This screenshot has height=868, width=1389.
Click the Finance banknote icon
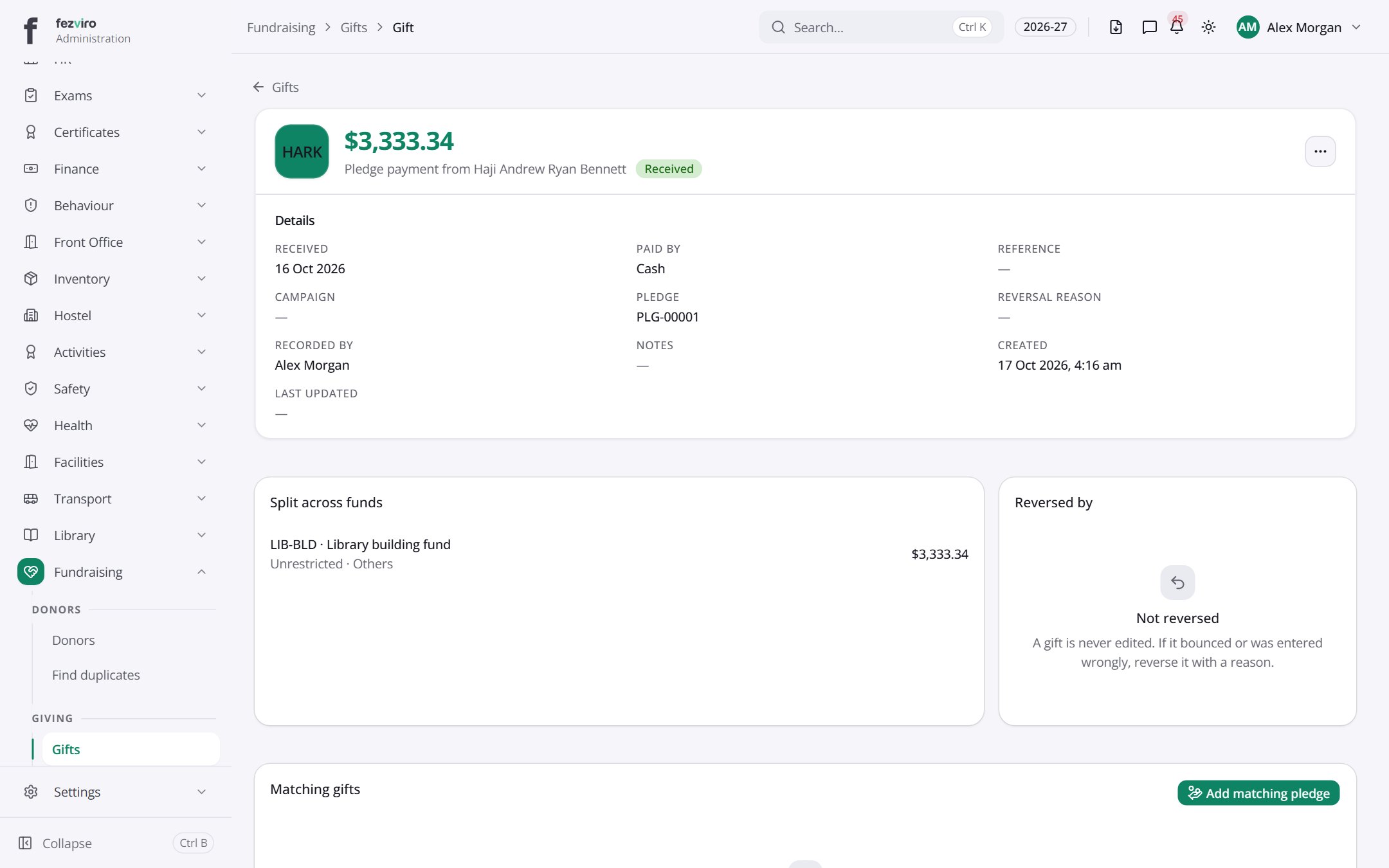coord(31,169)
